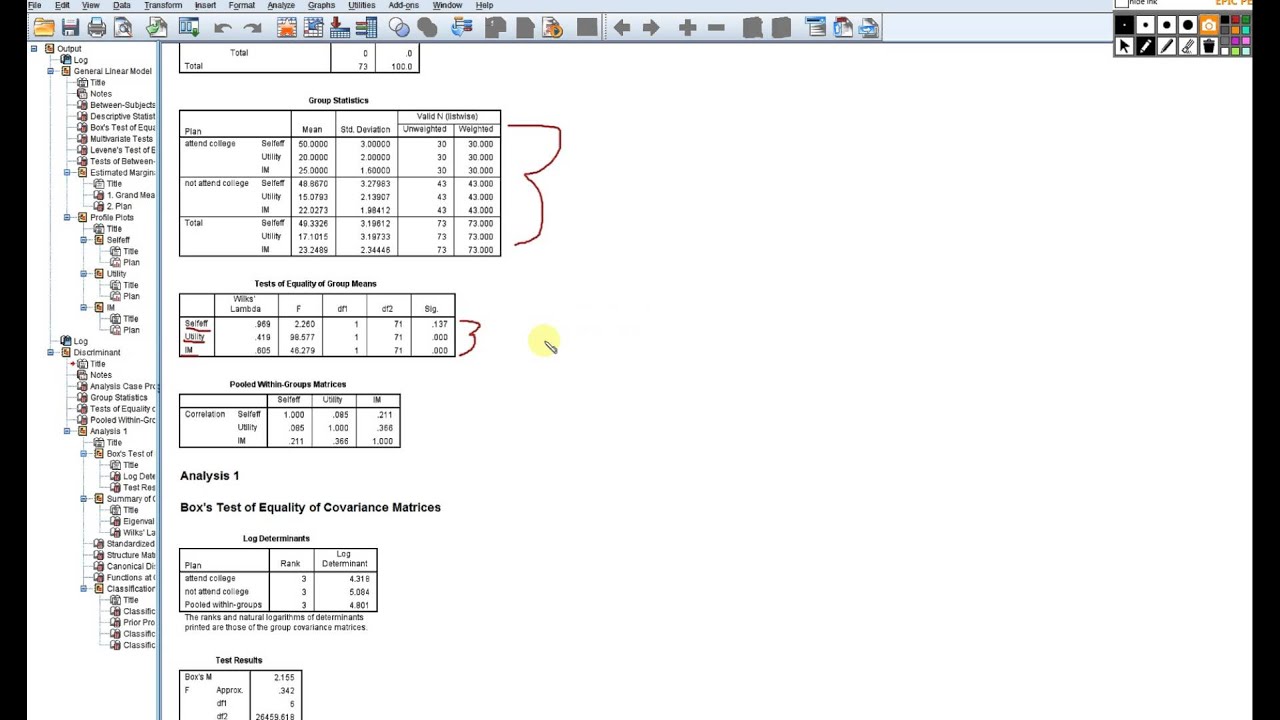Click the Recall dialog toolbar icon
This screenshot has width=1280, height=720.
click(x=189, y=27)
